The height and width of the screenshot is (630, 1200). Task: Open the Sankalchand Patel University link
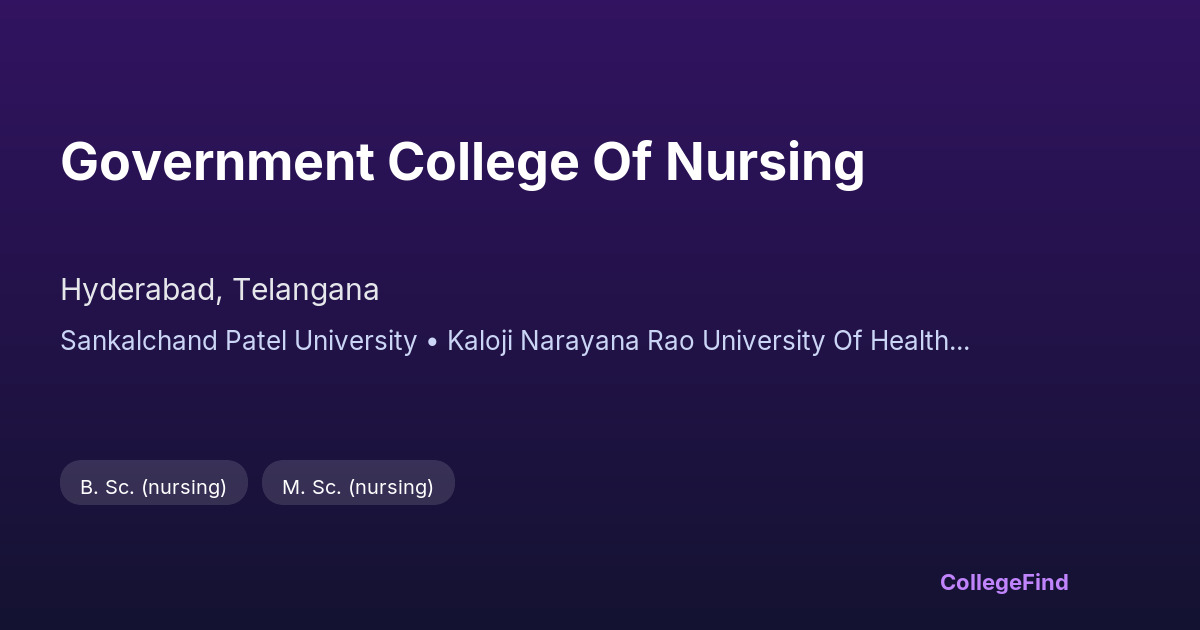[238, 341]
